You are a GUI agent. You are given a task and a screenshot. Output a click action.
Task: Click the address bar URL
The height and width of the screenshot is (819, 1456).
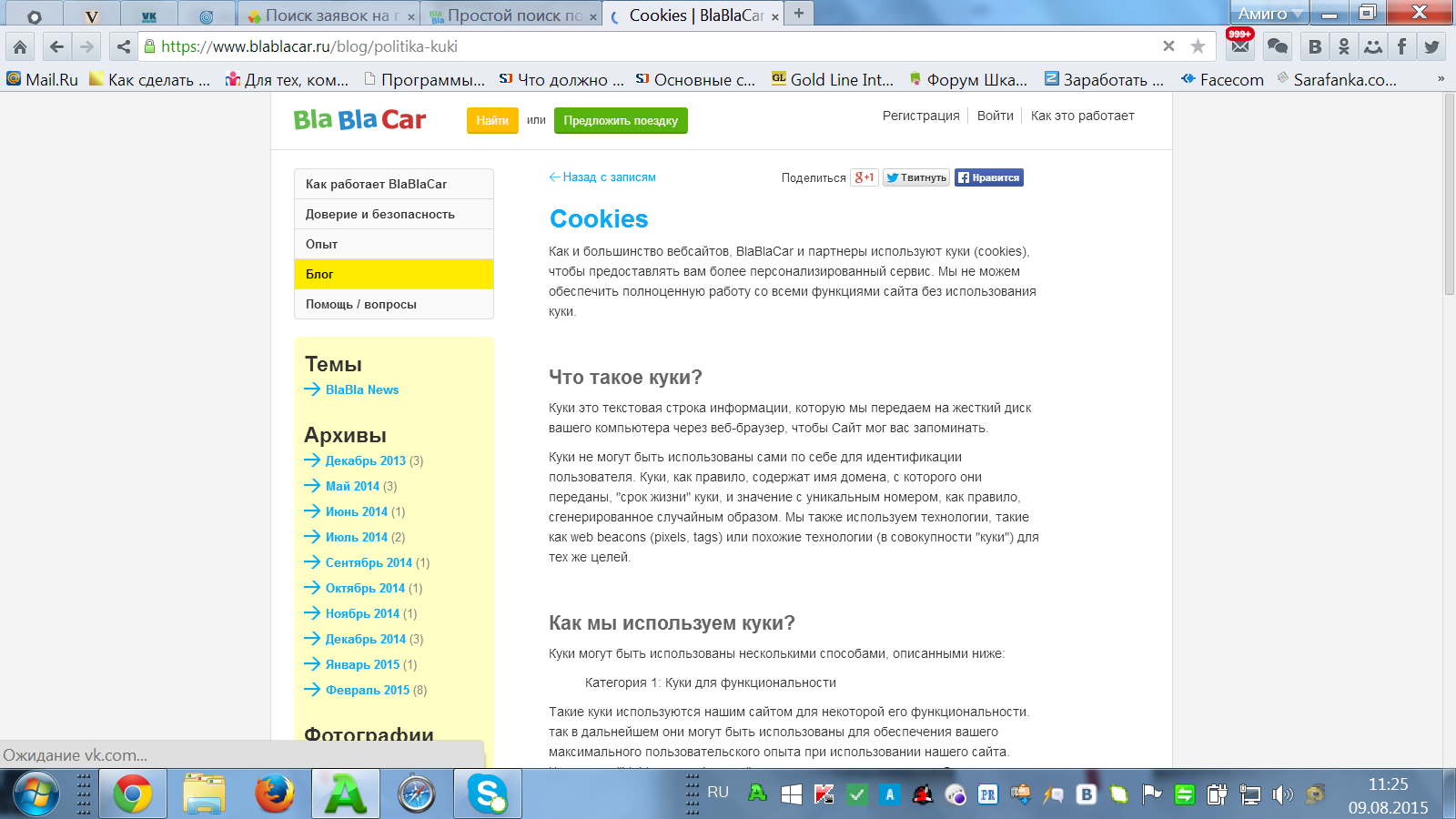coord(309,46)
